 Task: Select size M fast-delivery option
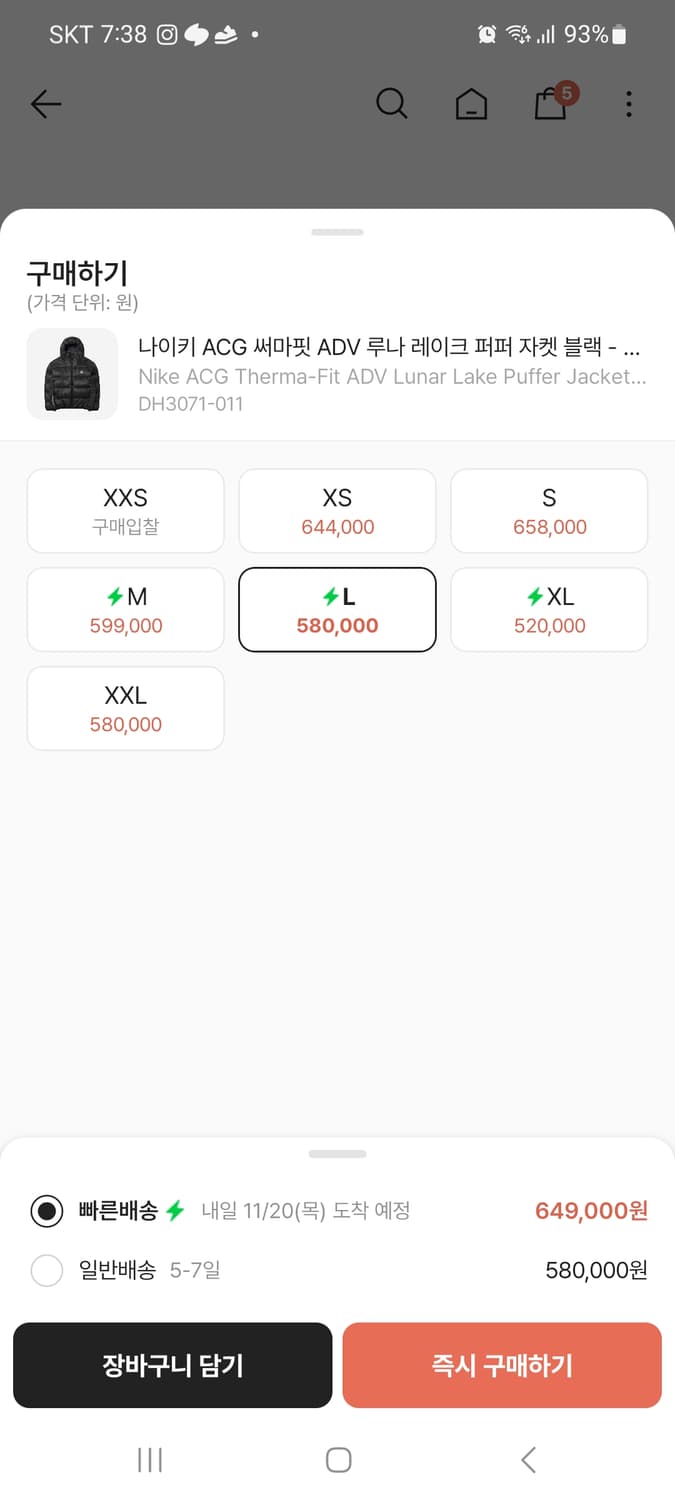point(125,610)
